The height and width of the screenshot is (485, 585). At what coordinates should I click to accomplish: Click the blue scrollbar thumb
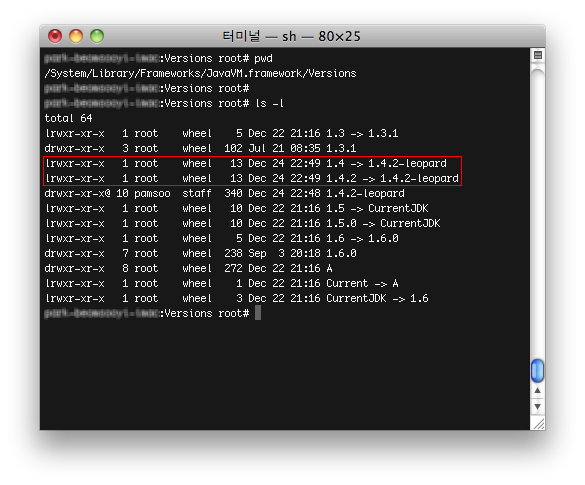[x=537, y=370]
